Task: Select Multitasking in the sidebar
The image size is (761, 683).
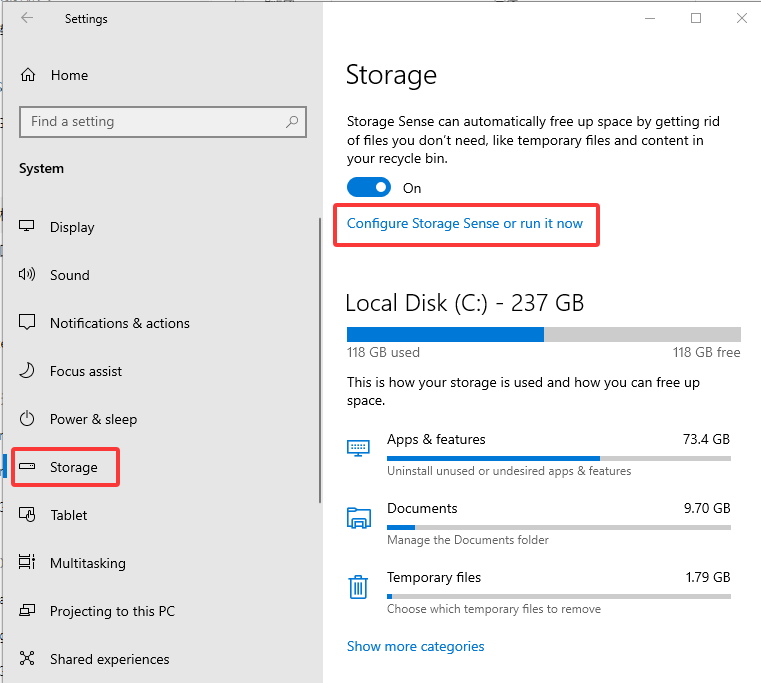Action: 88,563
